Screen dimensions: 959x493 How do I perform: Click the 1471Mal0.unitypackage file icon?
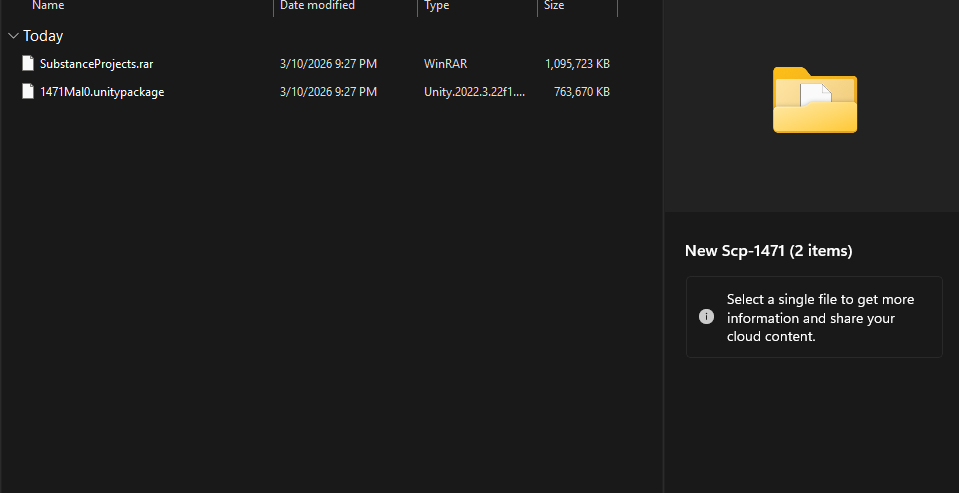28,92
